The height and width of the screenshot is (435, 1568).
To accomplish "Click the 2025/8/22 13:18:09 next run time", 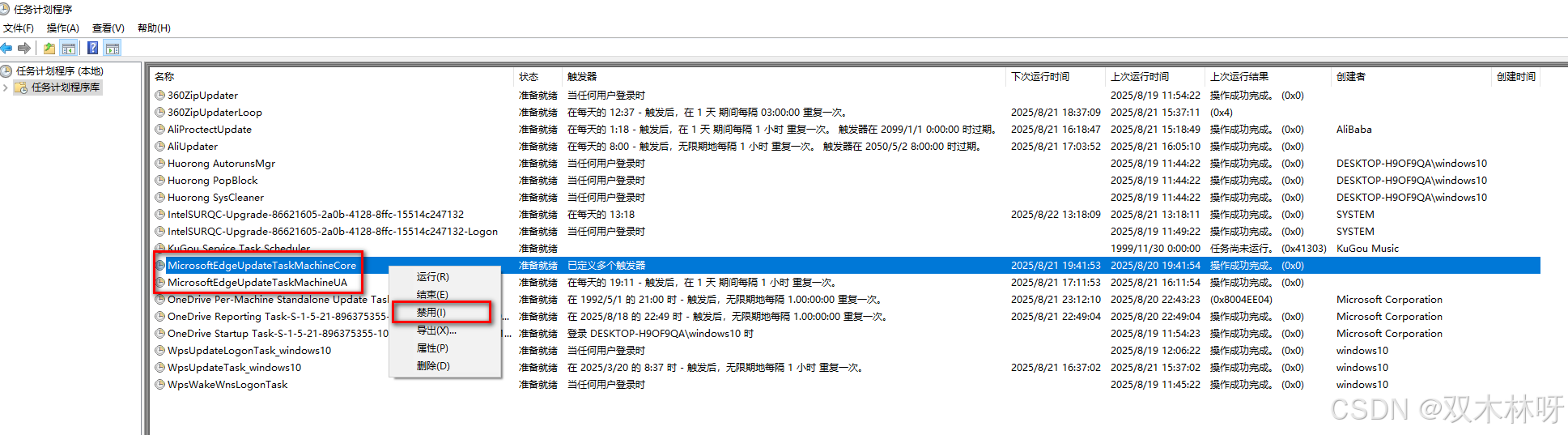I will point(1056,214).
